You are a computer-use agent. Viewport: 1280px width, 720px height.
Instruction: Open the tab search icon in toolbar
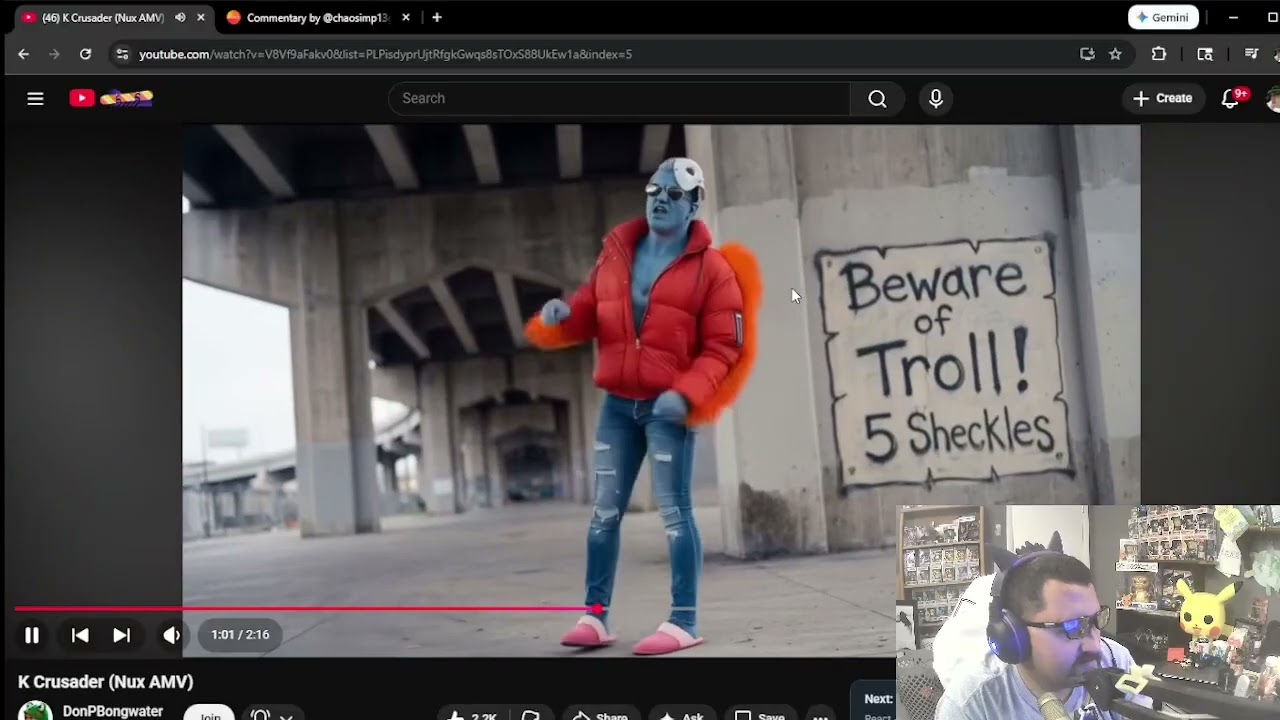coord(1205,54)
